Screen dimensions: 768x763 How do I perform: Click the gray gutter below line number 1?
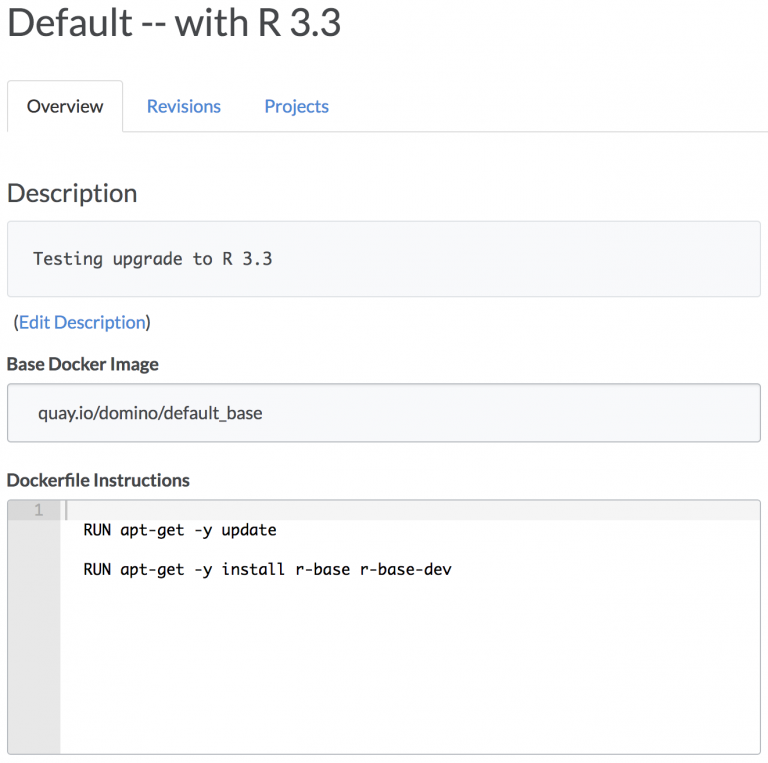click(33, 640)
